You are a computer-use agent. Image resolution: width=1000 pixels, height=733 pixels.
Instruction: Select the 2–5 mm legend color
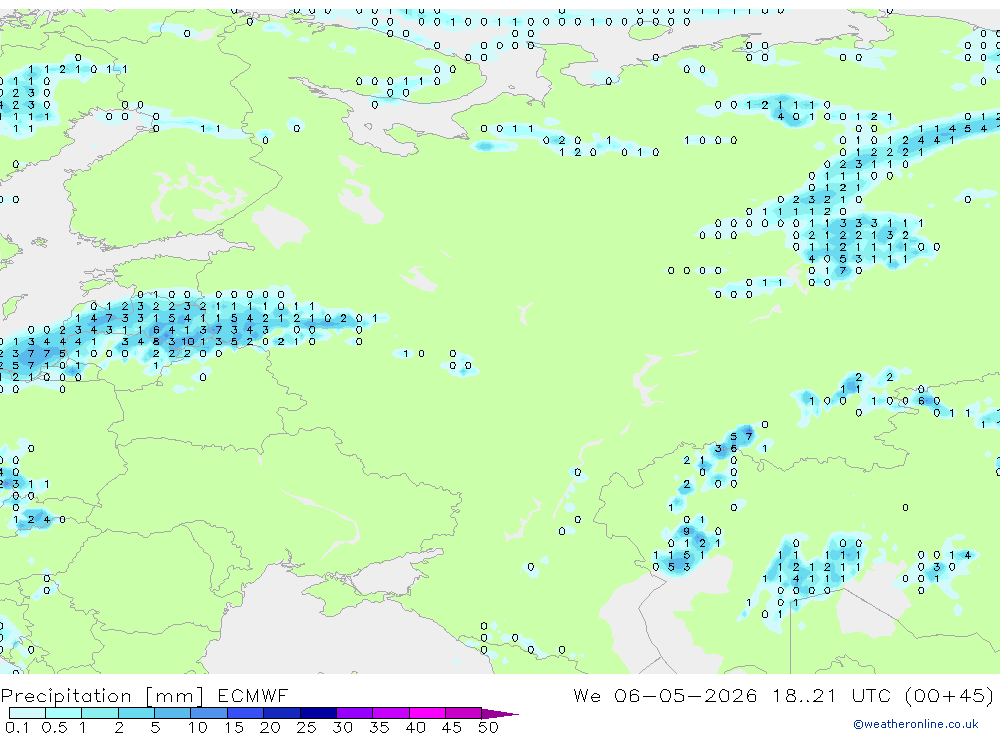[x=136, y=713]
